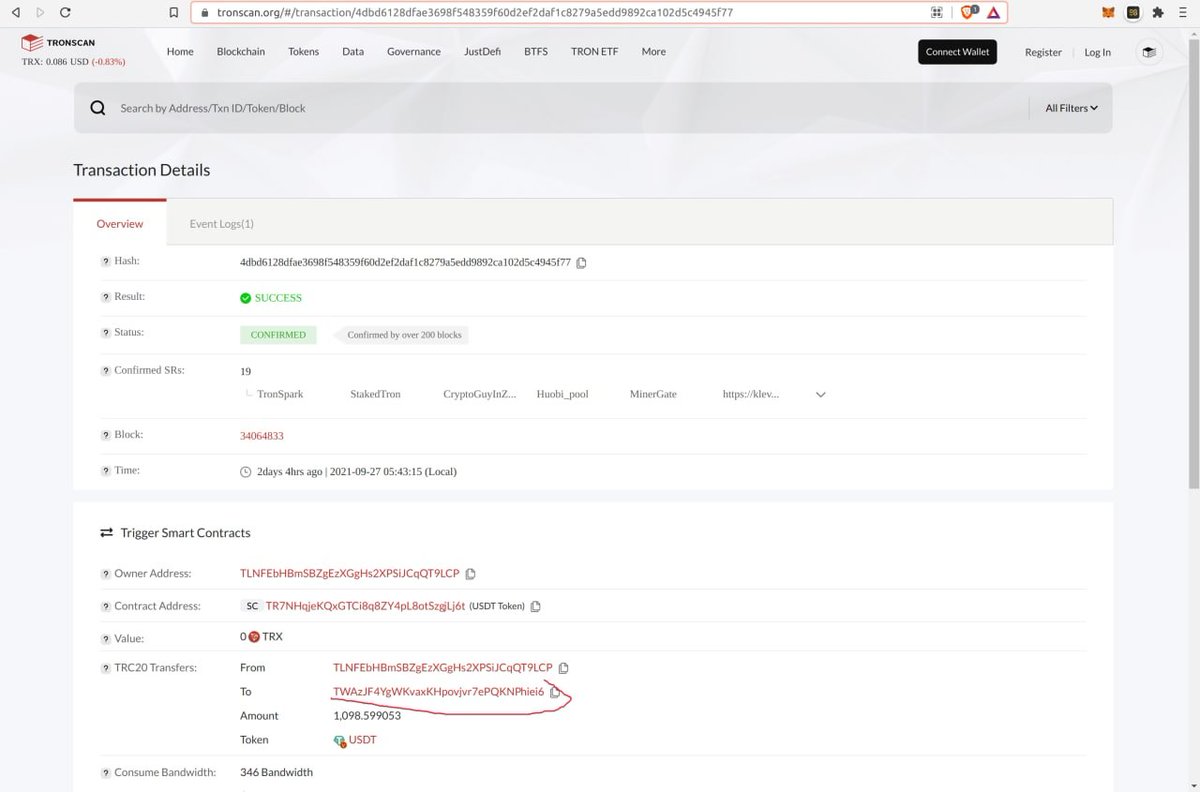This screenshot has width=1200, height=792.
Task: Click help icon next to Block
Action: pos(105,435)
